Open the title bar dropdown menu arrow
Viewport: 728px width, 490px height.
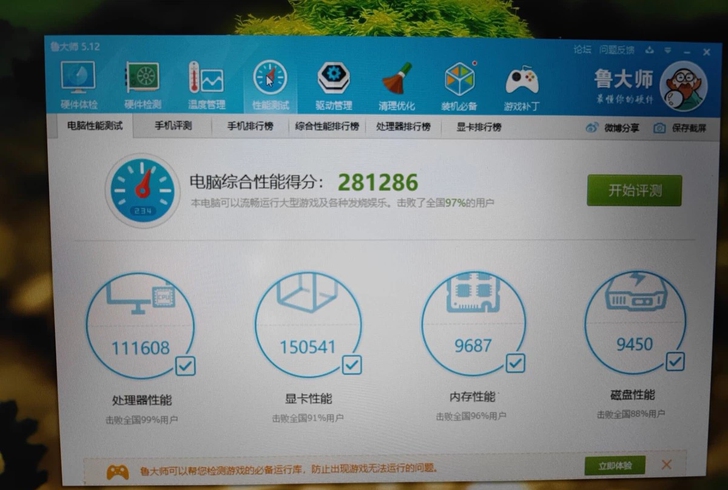point(668,50)
